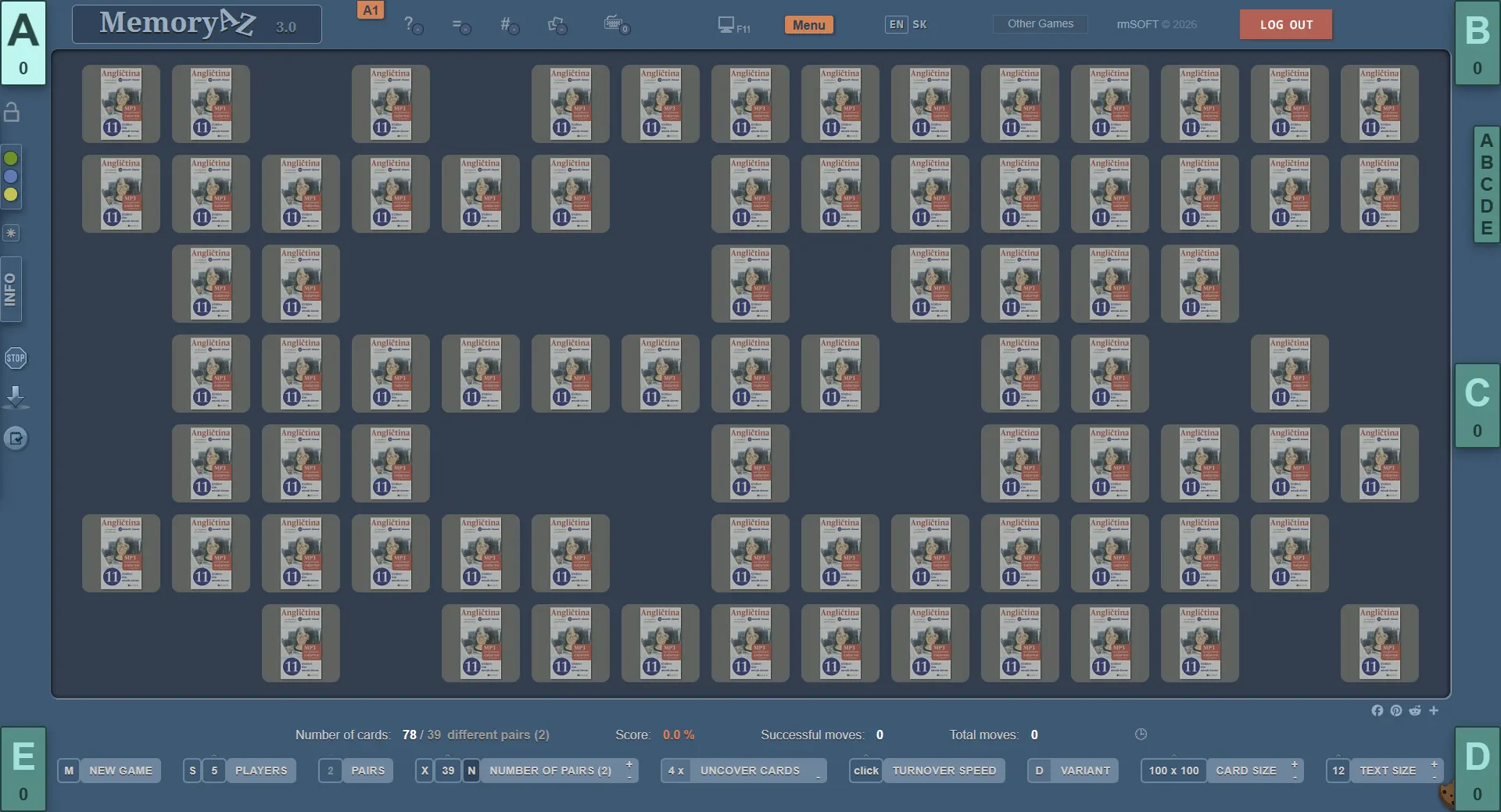
Task: Flip the first card in top row
Action: pos(121,104)
